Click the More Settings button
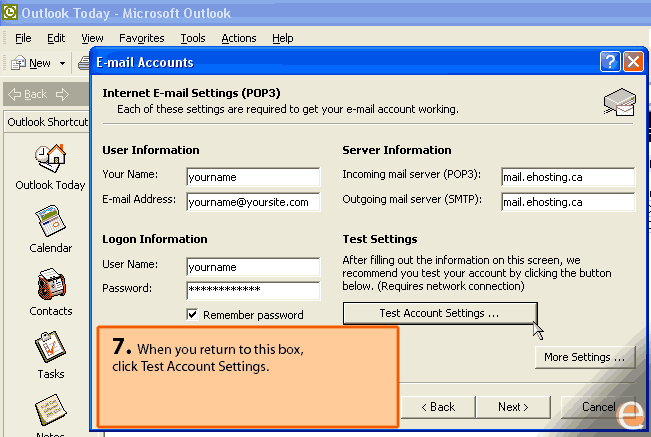651x437 pixels. click(584, 357)
